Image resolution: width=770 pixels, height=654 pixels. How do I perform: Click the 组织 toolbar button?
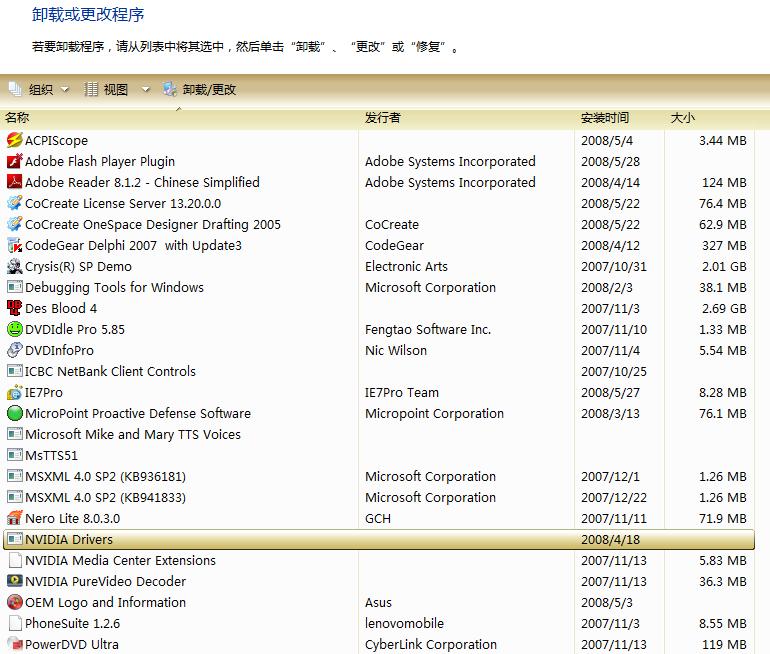tap(31, 89)
